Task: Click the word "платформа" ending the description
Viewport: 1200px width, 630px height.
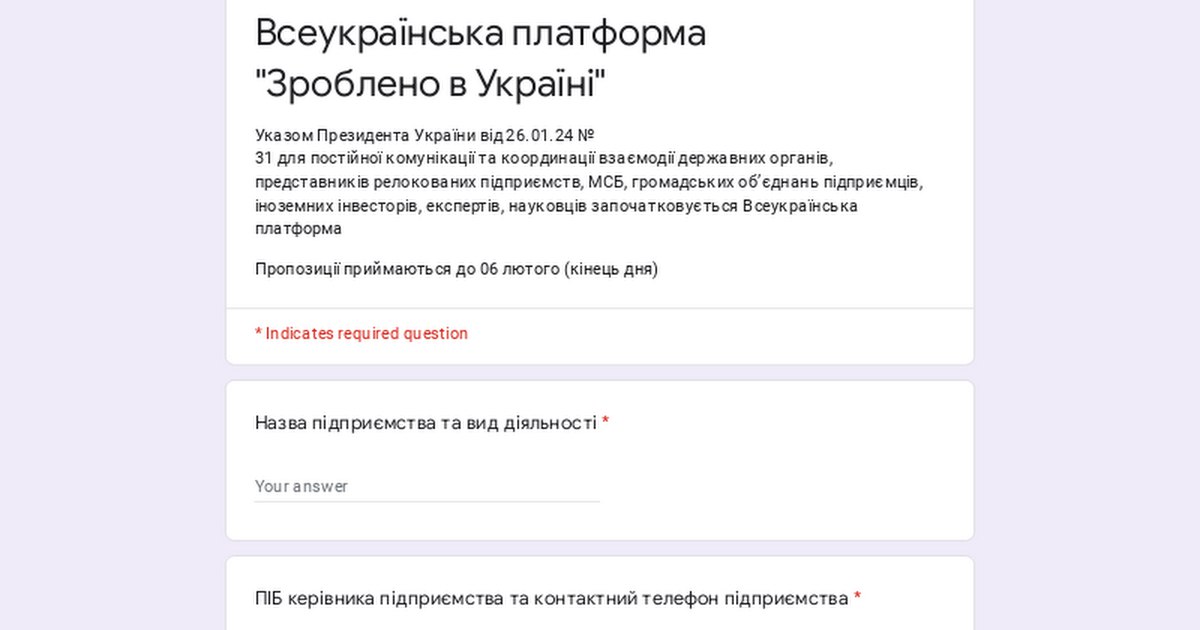Action: [x=298, y=228]
